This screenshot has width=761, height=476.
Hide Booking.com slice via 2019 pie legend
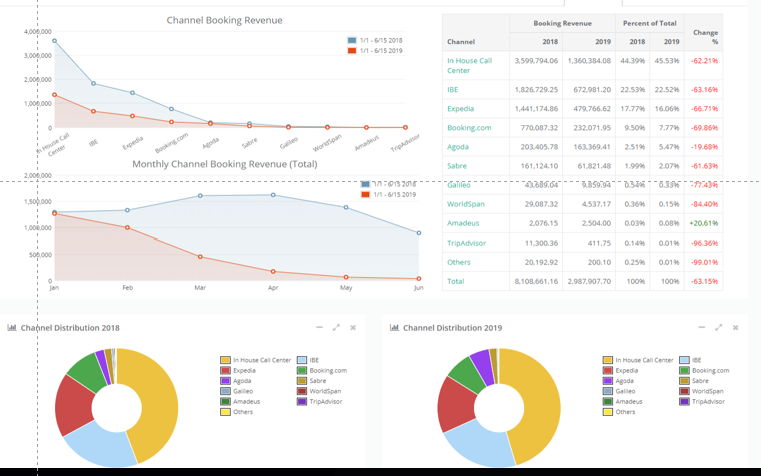(713, 370)
